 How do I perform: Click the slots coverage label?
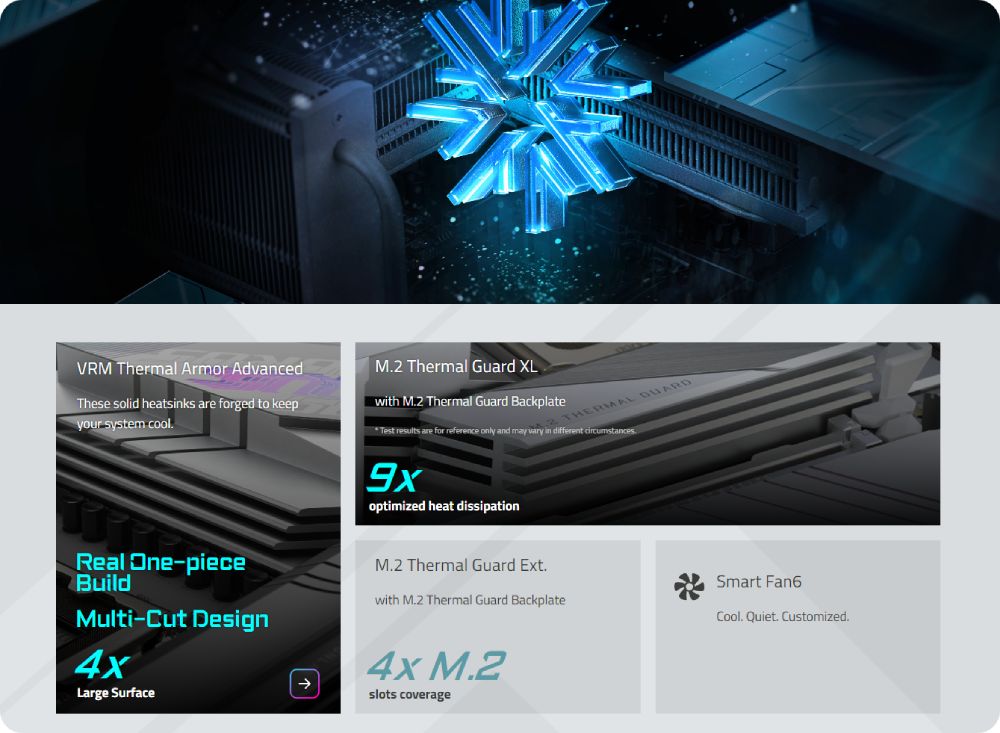[409, 694]
